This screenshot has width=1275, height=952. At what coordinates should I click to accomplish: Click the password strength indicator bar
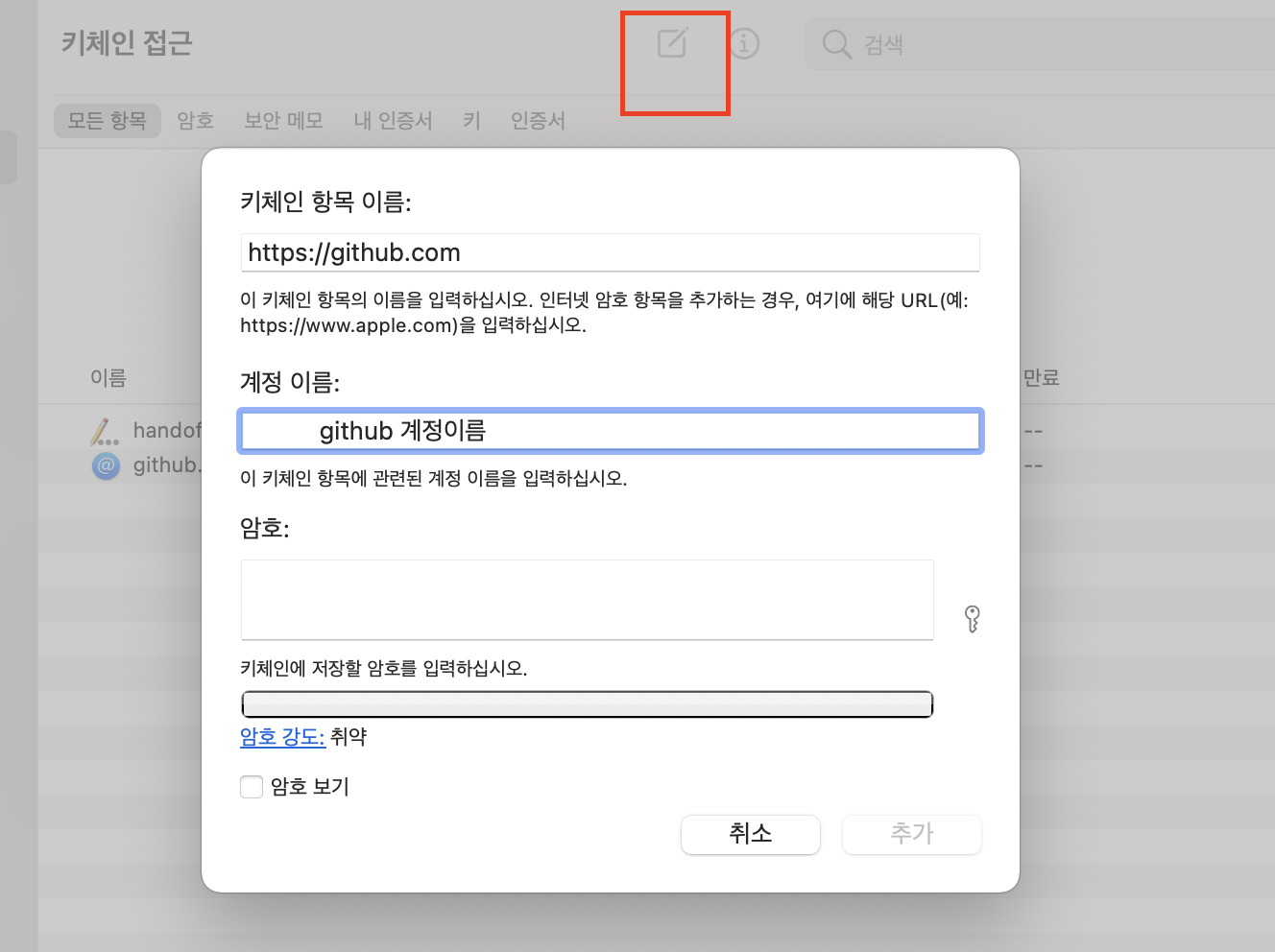tap(587, 704)
